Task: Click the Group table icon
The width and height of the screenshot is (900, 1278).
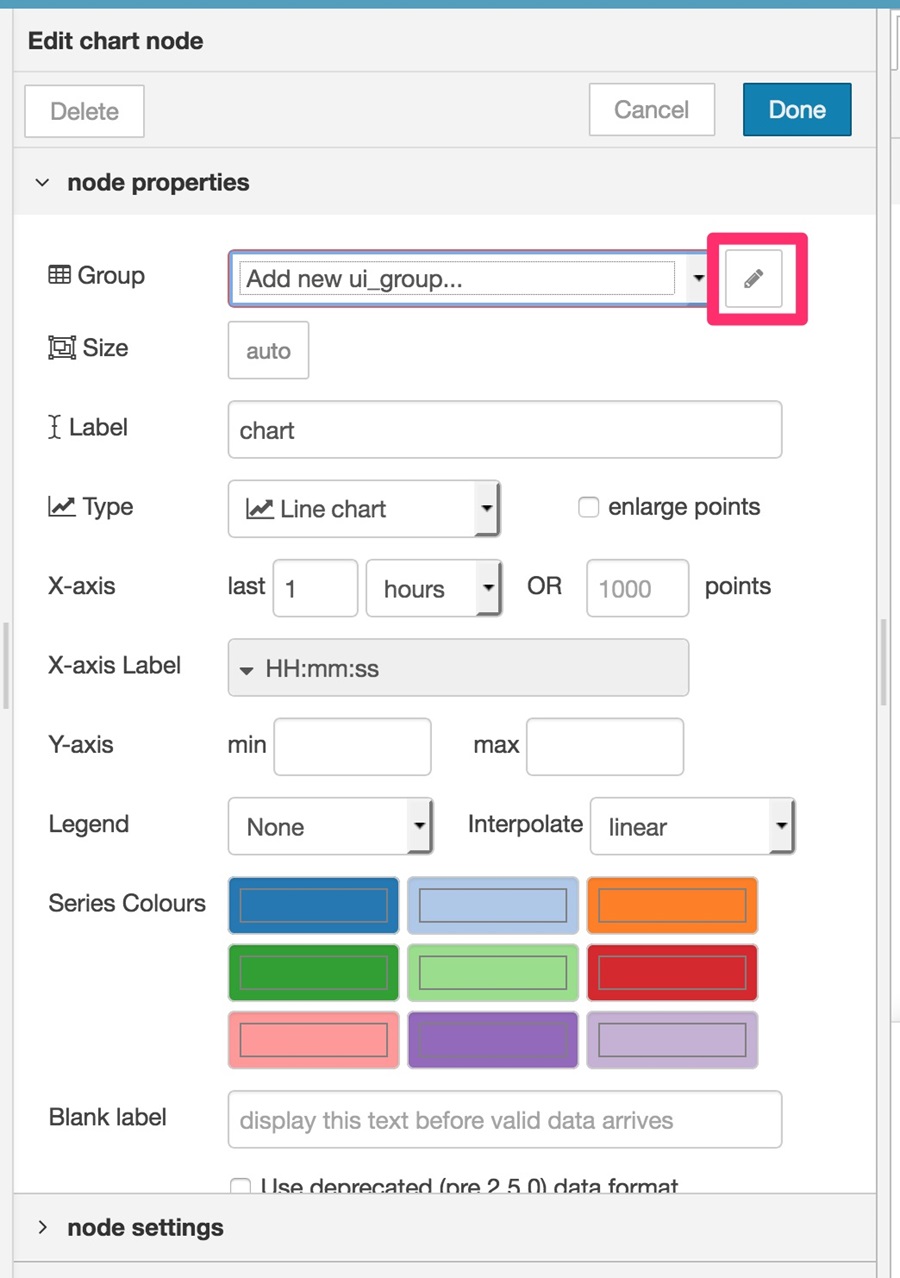Action: tap(59, 275)
